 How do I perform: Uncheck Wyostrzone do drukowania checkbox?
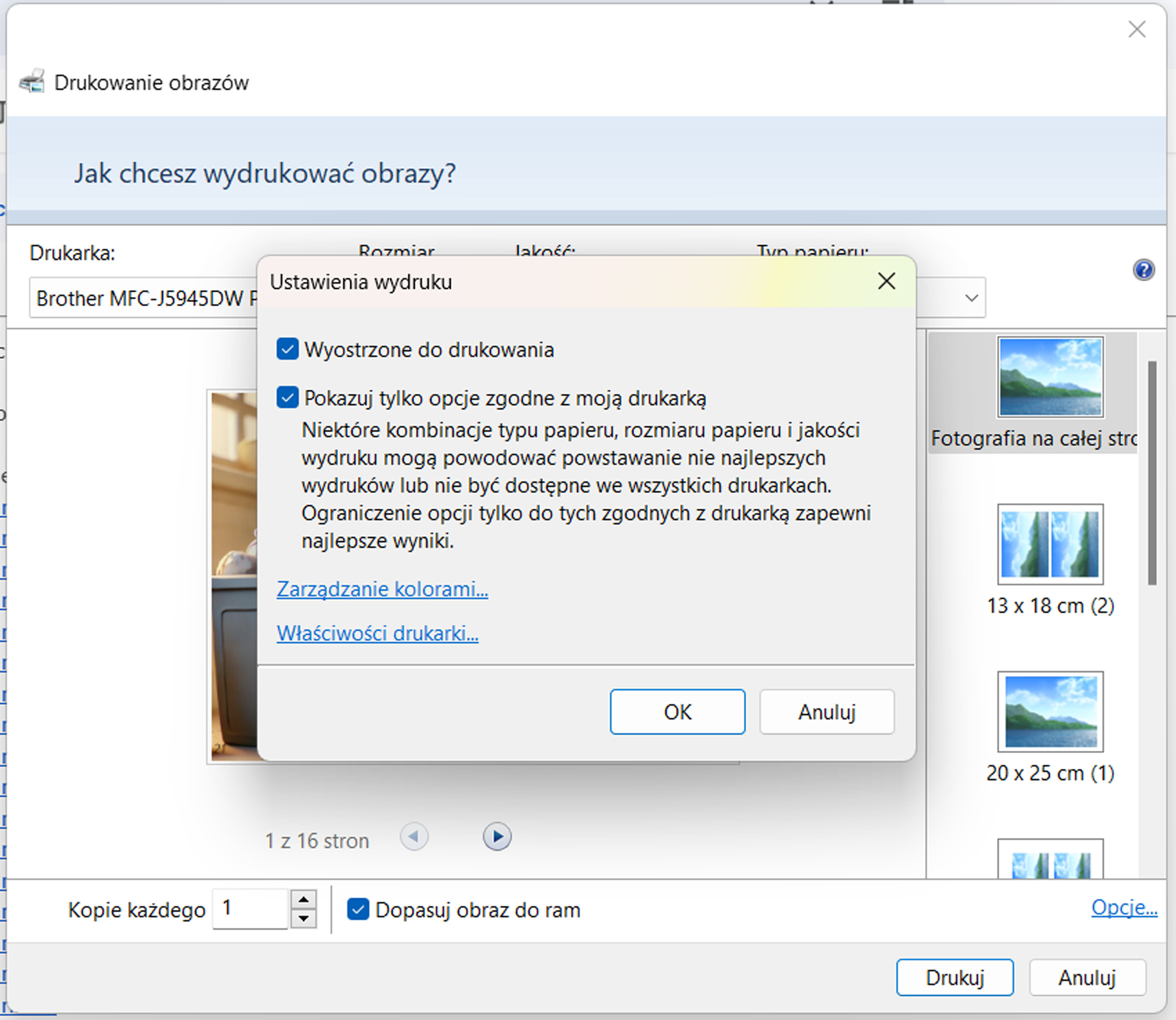pos(288,349)
